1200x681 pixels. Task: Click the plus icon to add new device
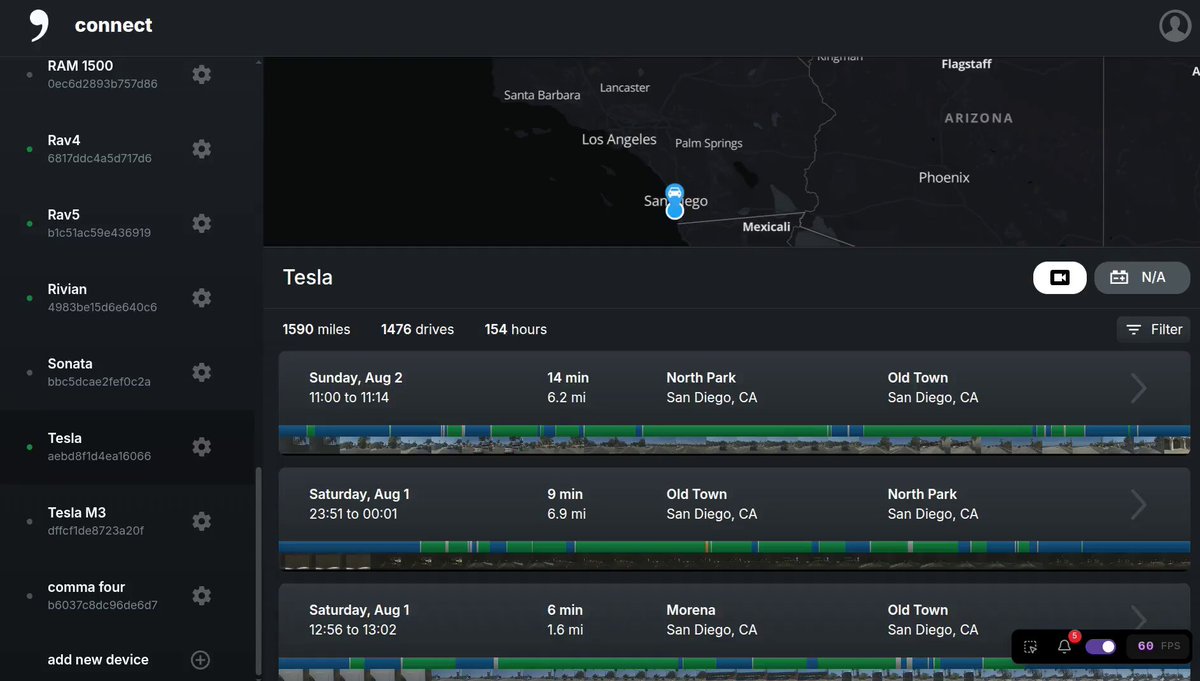[200, 660]
